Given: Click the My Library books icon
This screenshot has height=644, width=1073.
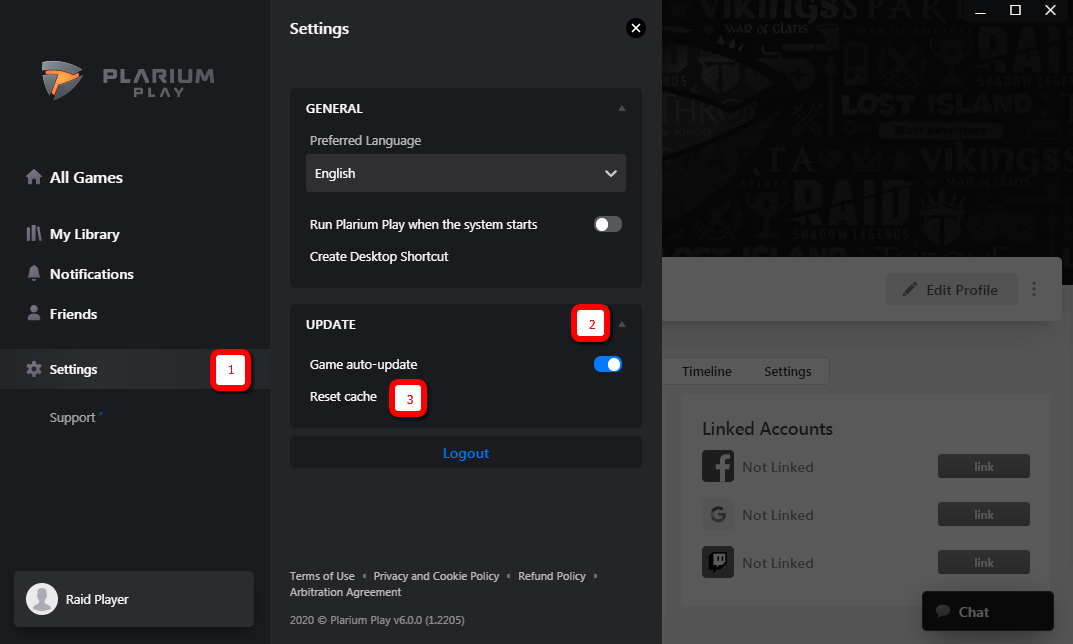Looking at the screenshot, I should coord(34,233).
